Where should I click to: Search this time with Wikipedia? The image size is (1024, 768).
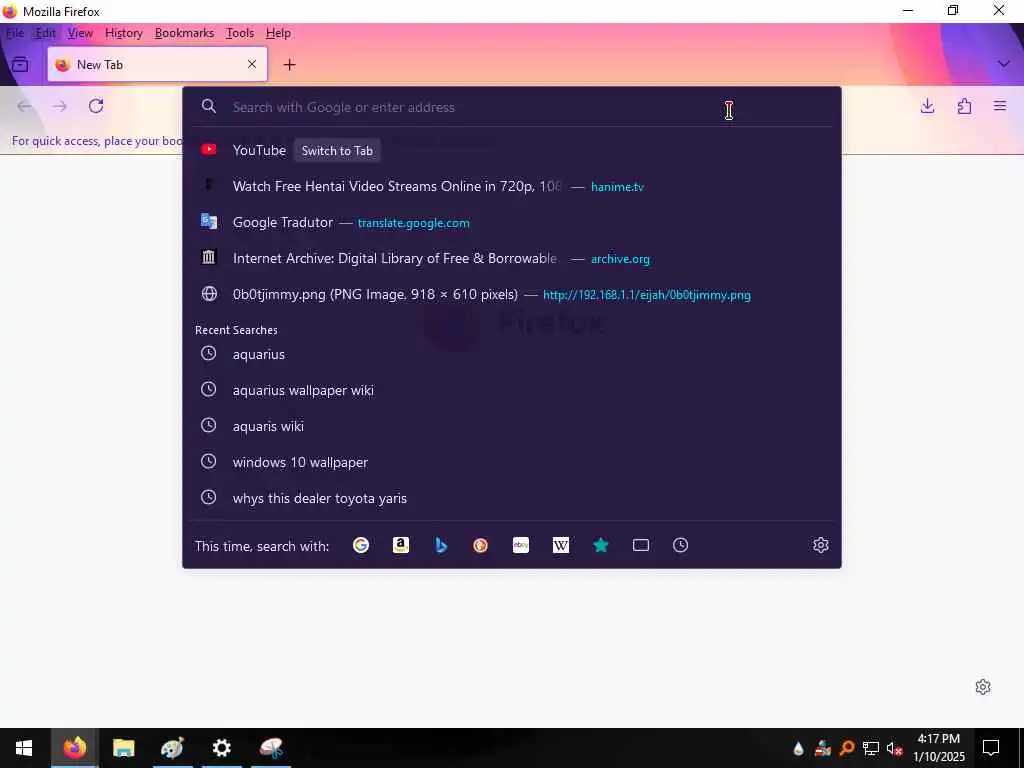click(x=561, y=545)
